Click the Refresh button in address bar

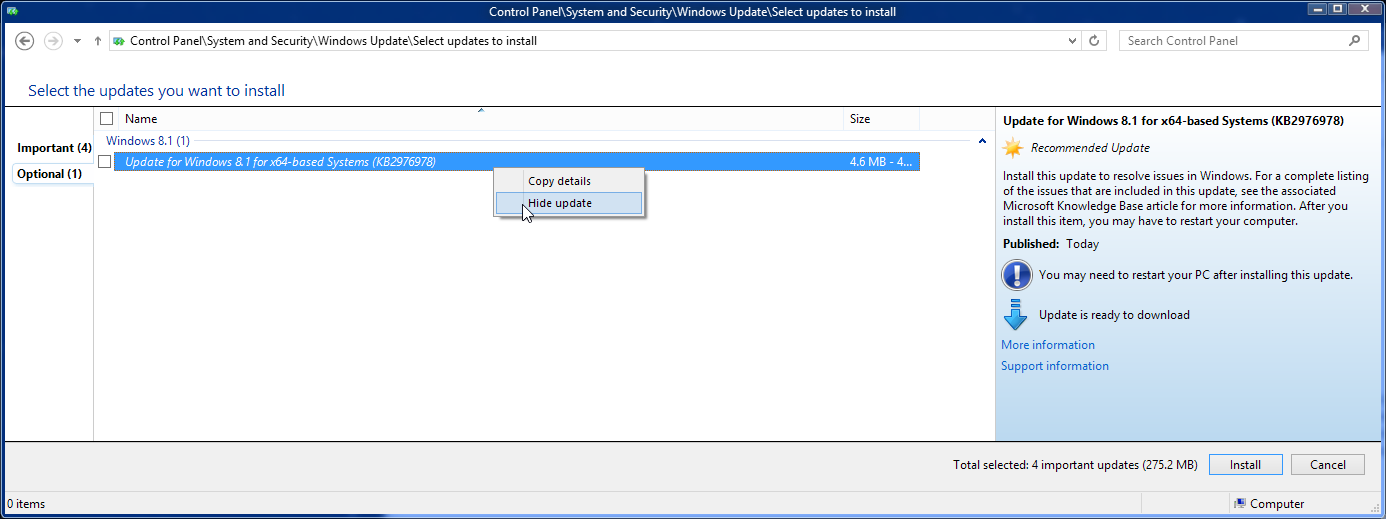[1094, 41]
